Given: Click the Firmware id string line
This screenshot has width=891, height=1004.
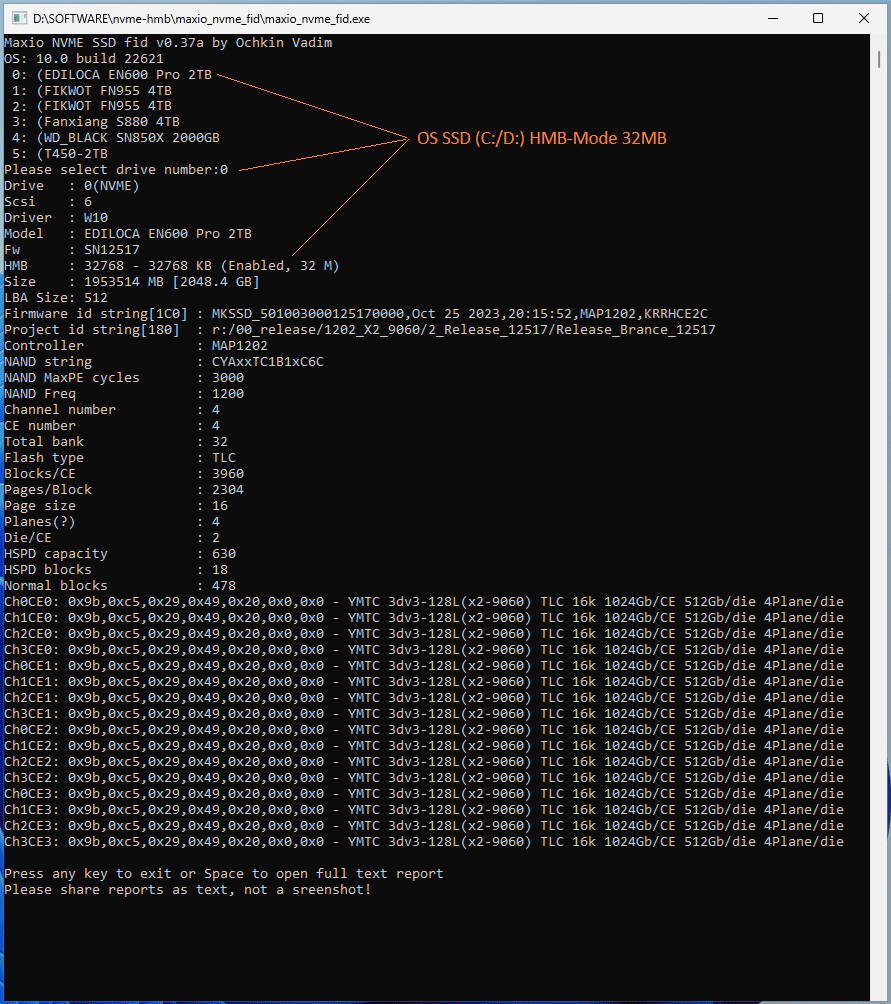Looking at the screenshot, I should click(x=356, y=314).
